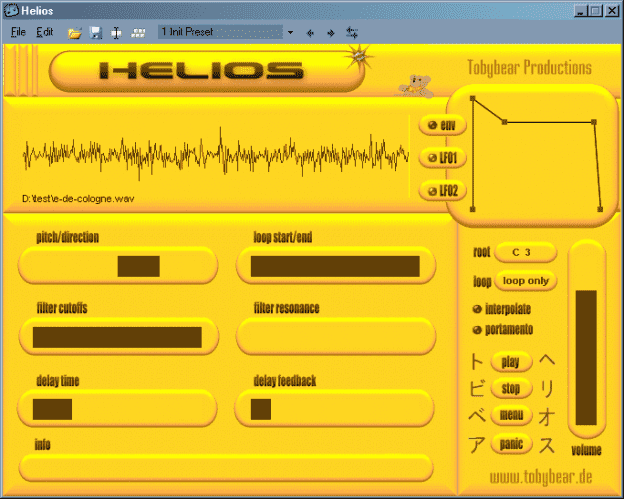Viewport: 624px width, 499px height.
Task: Open the loop mode 'loop only' selector
Action: 525,281
